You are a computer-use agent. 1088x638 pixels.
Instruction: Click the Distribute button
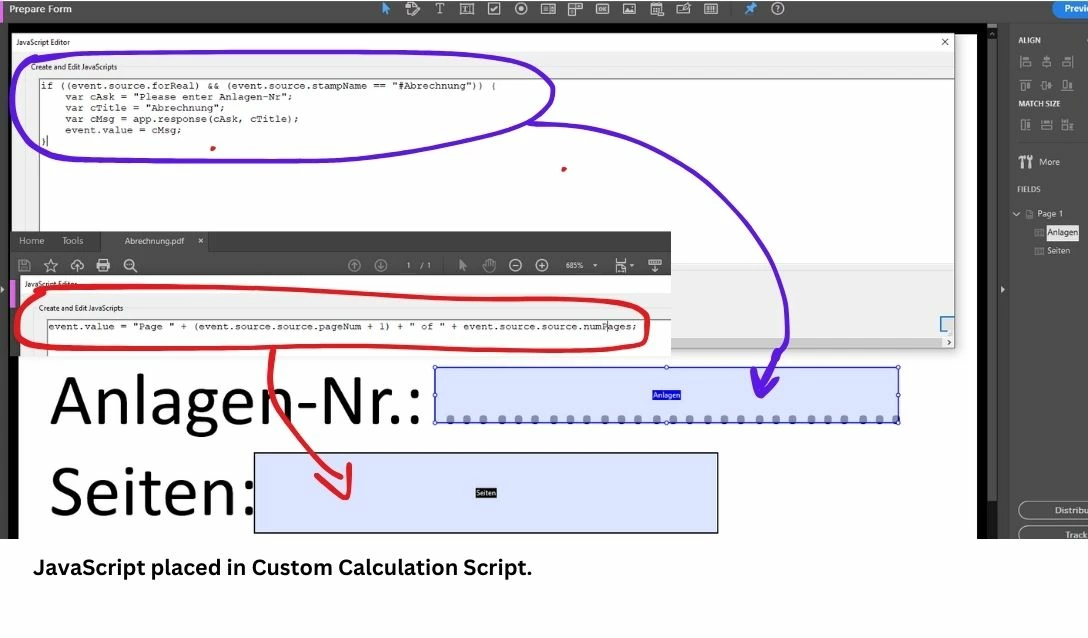pos(1053,510)
